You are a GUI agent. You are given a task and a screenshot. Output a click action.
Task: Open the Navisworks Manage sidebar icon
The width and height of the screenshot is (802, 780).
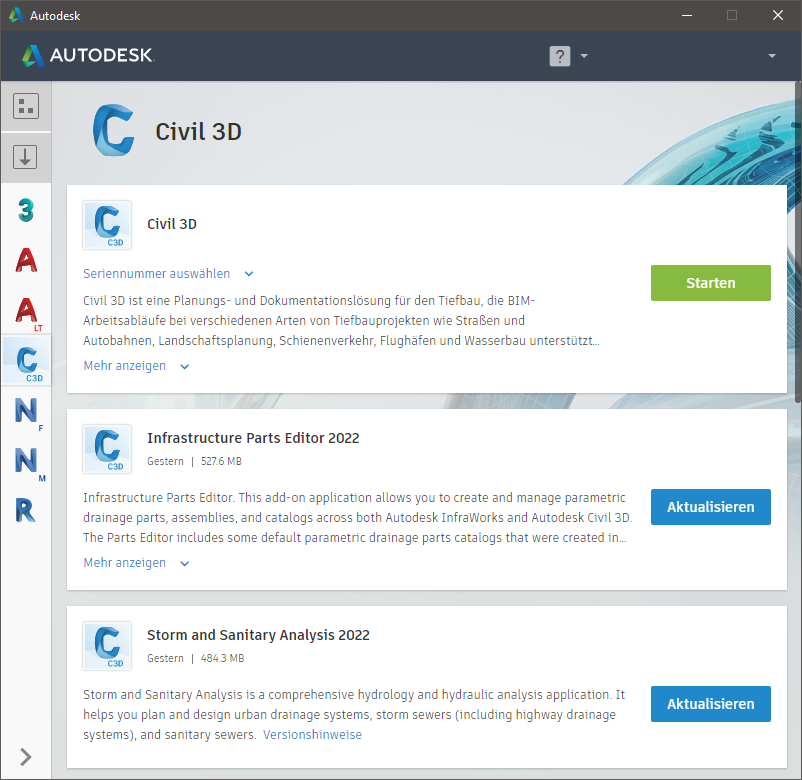coord(26,461)
